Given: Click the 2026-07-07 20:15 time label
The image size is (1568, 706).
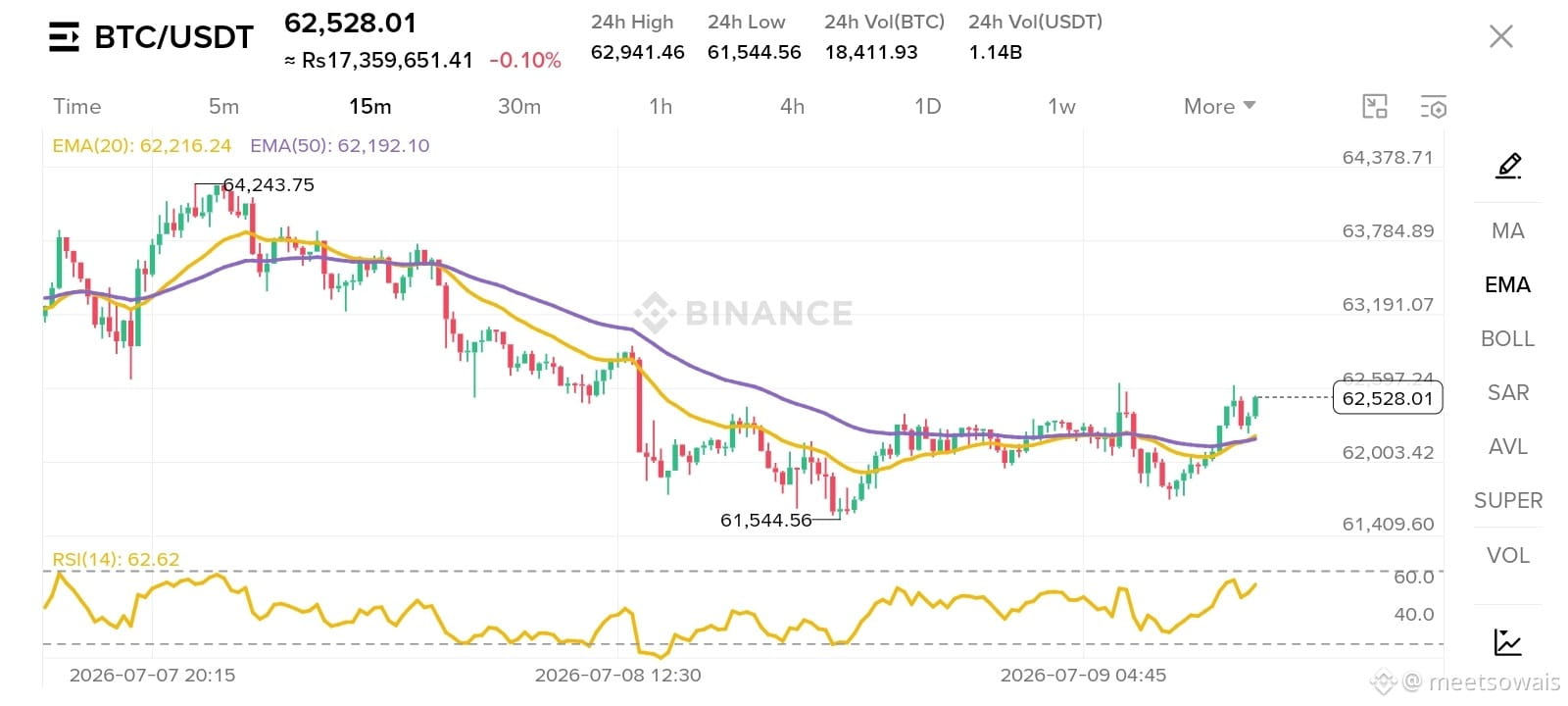Looking at the screenshot, I should coord(152,675).
